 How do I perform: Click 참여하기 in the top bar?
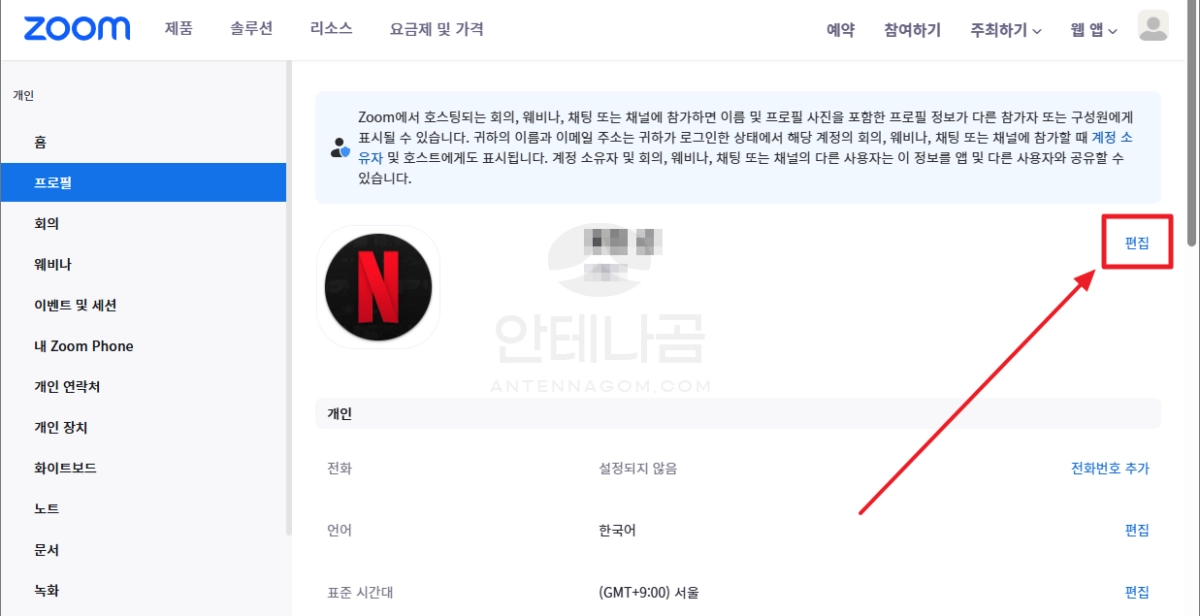click(x=912, y=30)
